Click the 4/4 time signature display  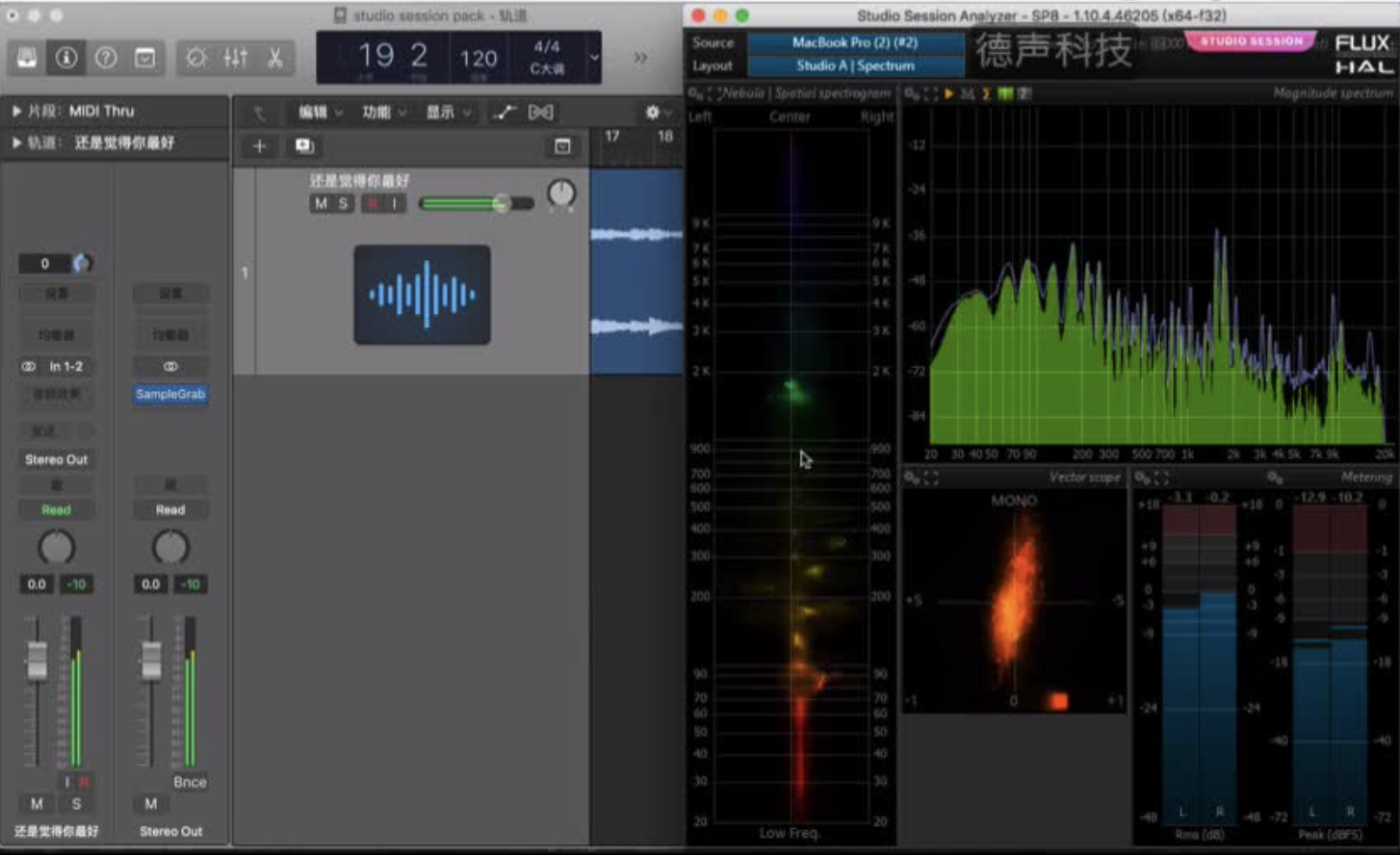click(547, 46)
